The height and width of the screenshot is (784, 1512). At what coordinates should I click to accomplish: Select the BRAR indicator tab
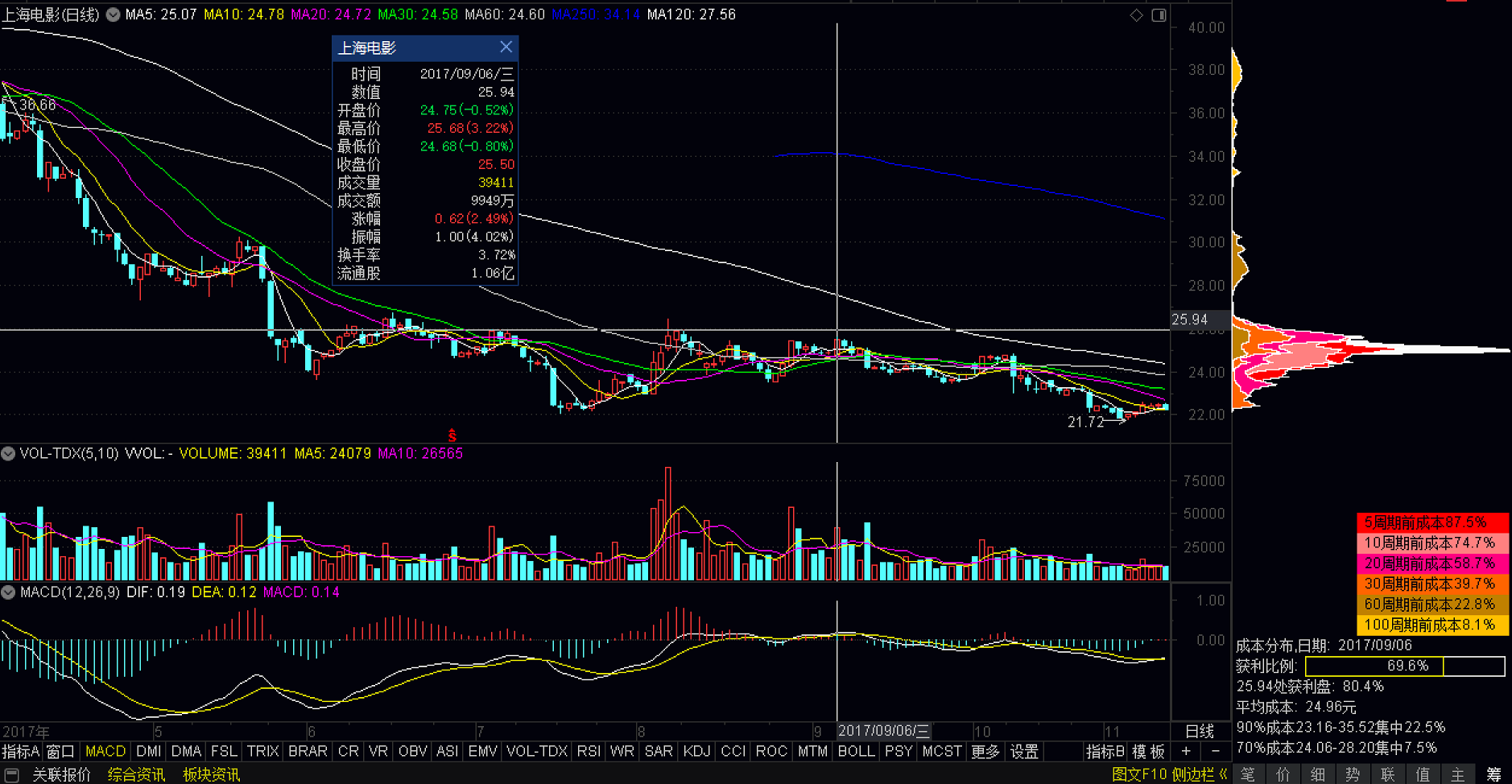pyautogui.click(x=308, y=751)
